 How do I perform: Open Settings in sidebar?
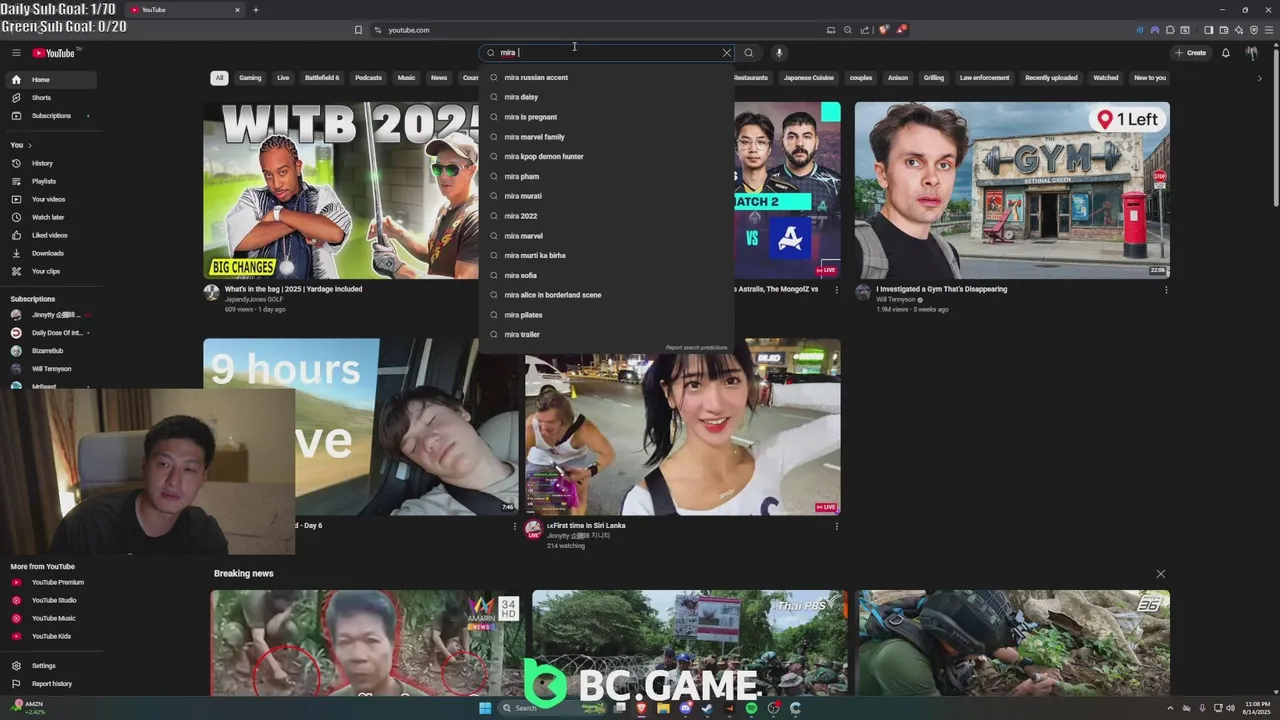52,666
